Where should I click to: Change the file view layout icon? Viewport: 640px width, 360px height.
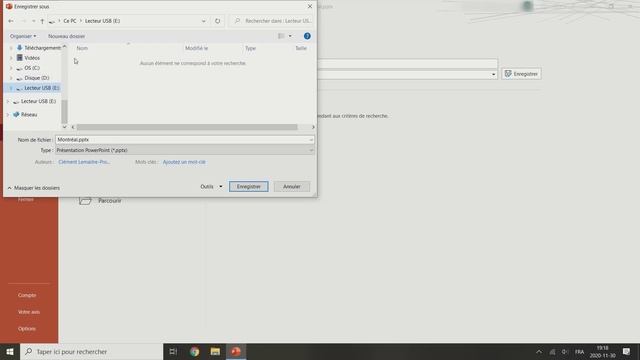281,36
